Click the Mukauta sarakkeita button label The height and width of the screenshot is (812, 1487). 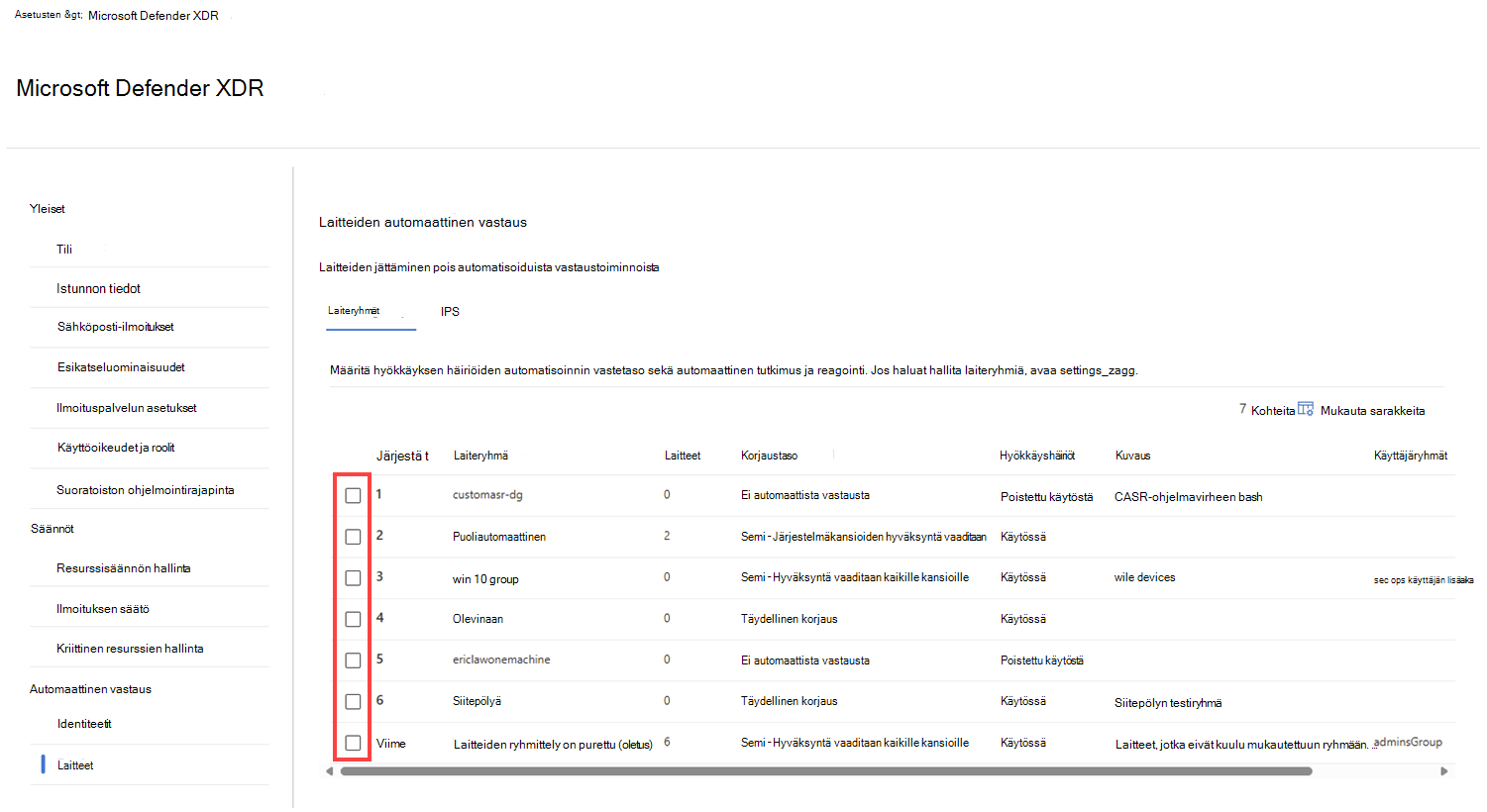click(x=1372, y=411)
